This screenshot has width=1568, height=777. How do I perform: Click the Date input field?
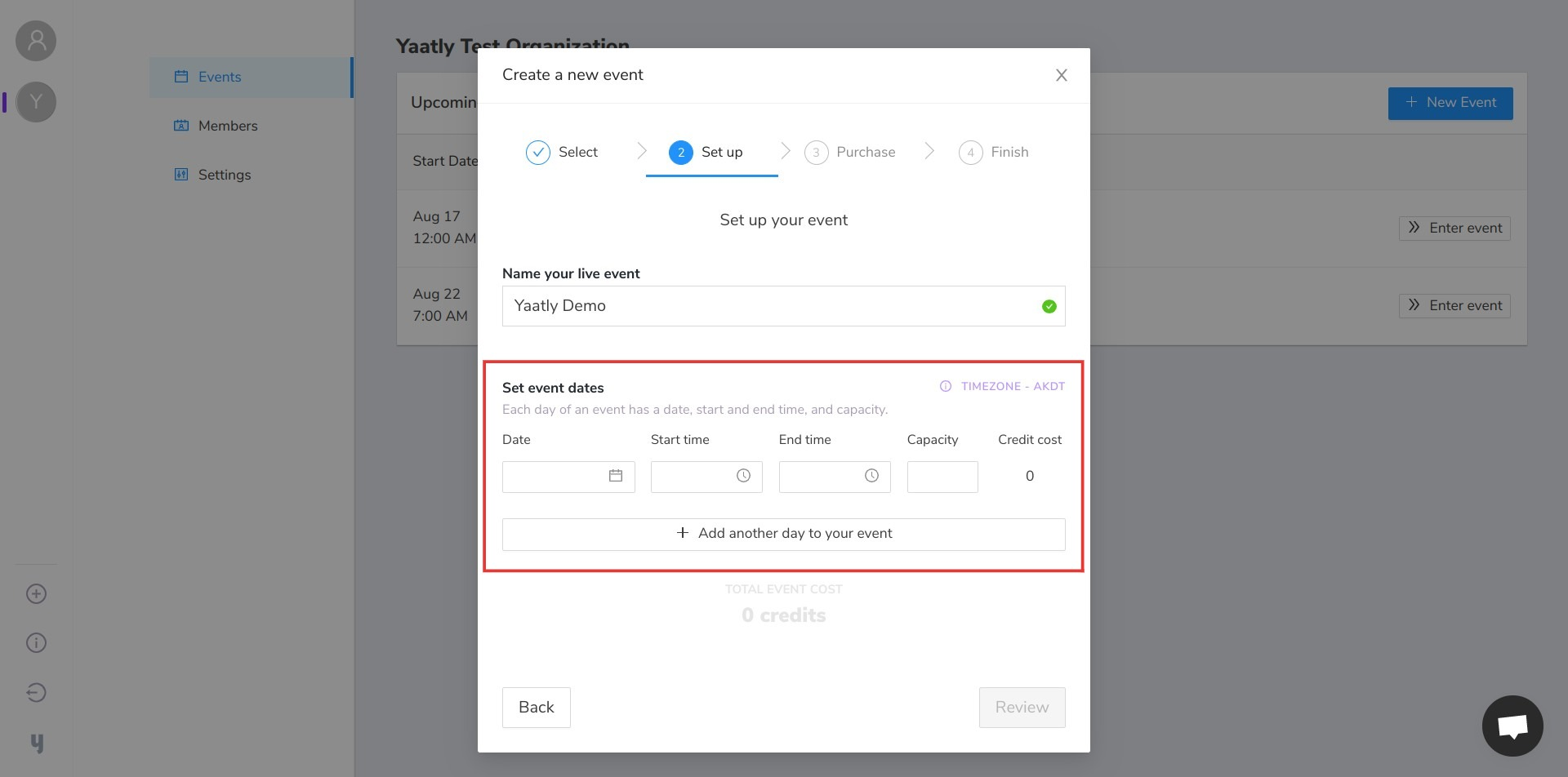click(x=568, y=477)
